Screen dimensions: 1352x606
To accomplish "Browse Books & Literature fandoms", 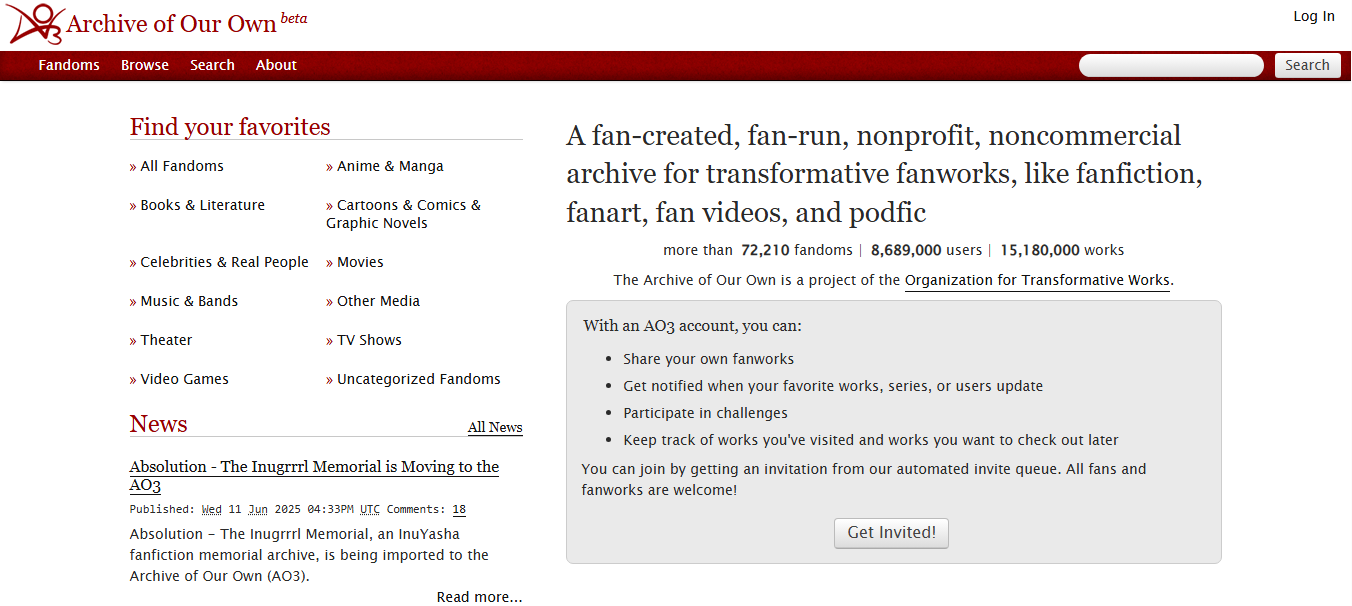I will tap(202, 205).
